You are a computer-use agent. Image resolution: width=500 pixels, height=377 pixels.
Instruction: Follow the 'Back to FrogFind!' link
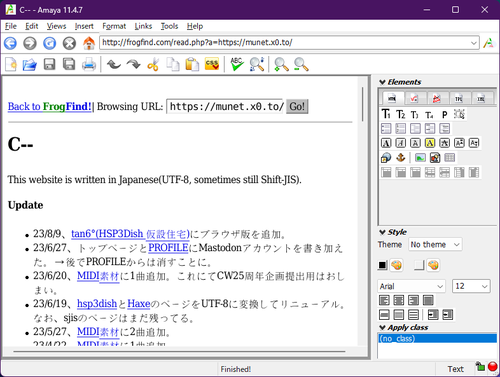coord(49,107)
